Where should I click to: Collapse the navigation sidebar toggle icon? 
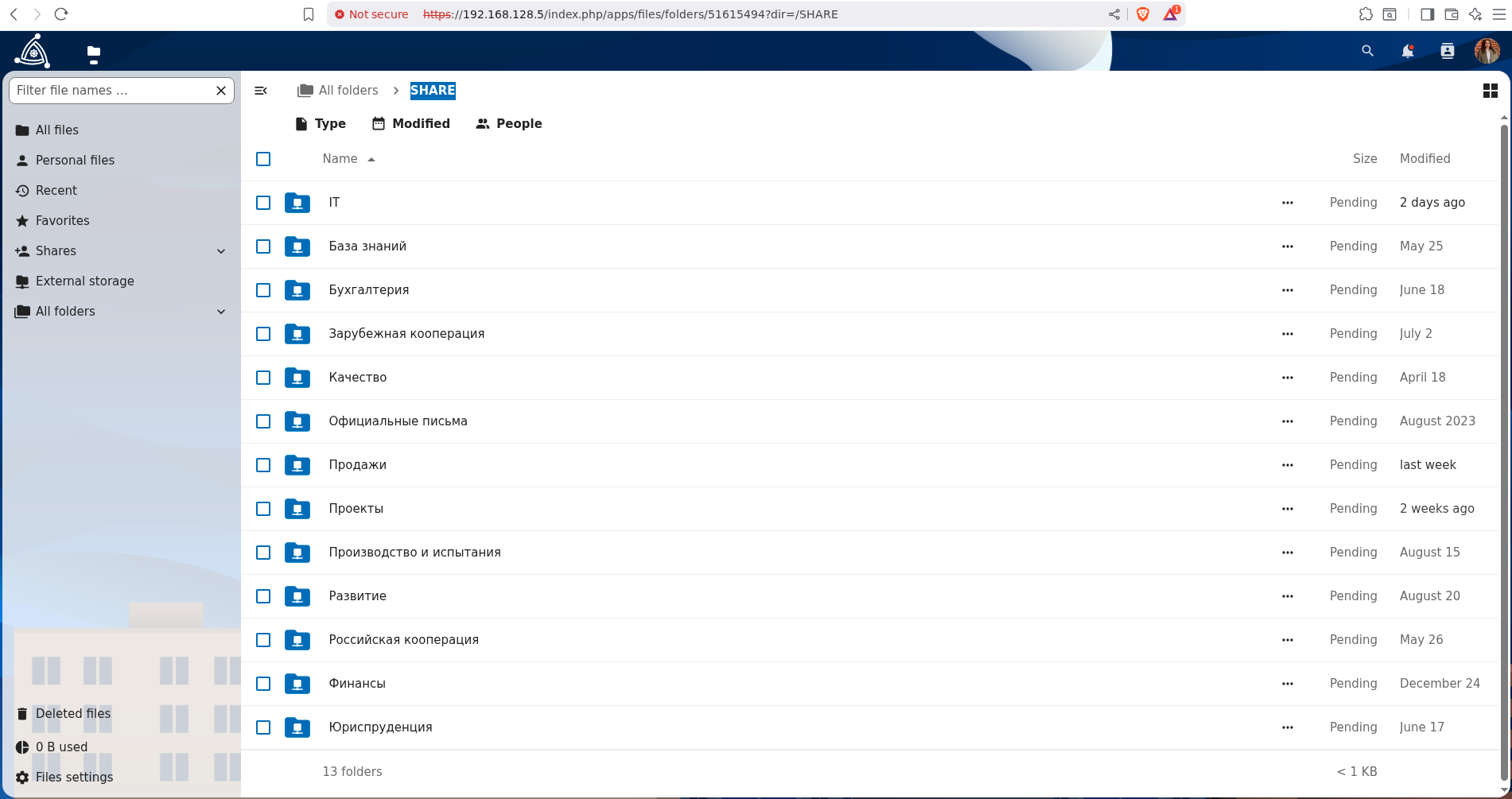coord(260,91)
